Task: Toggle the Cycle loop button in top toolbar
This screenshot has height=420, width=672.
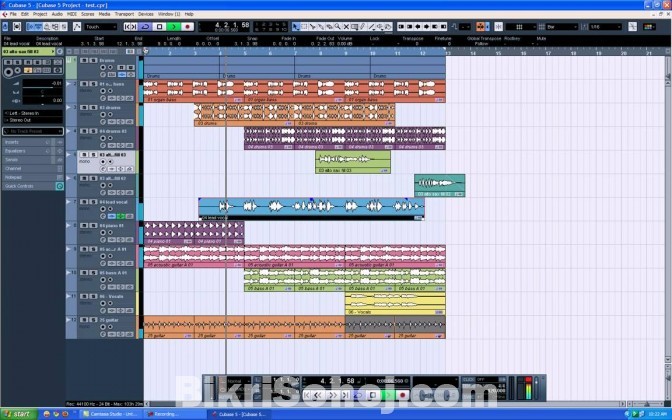Action: click(145, 27)
